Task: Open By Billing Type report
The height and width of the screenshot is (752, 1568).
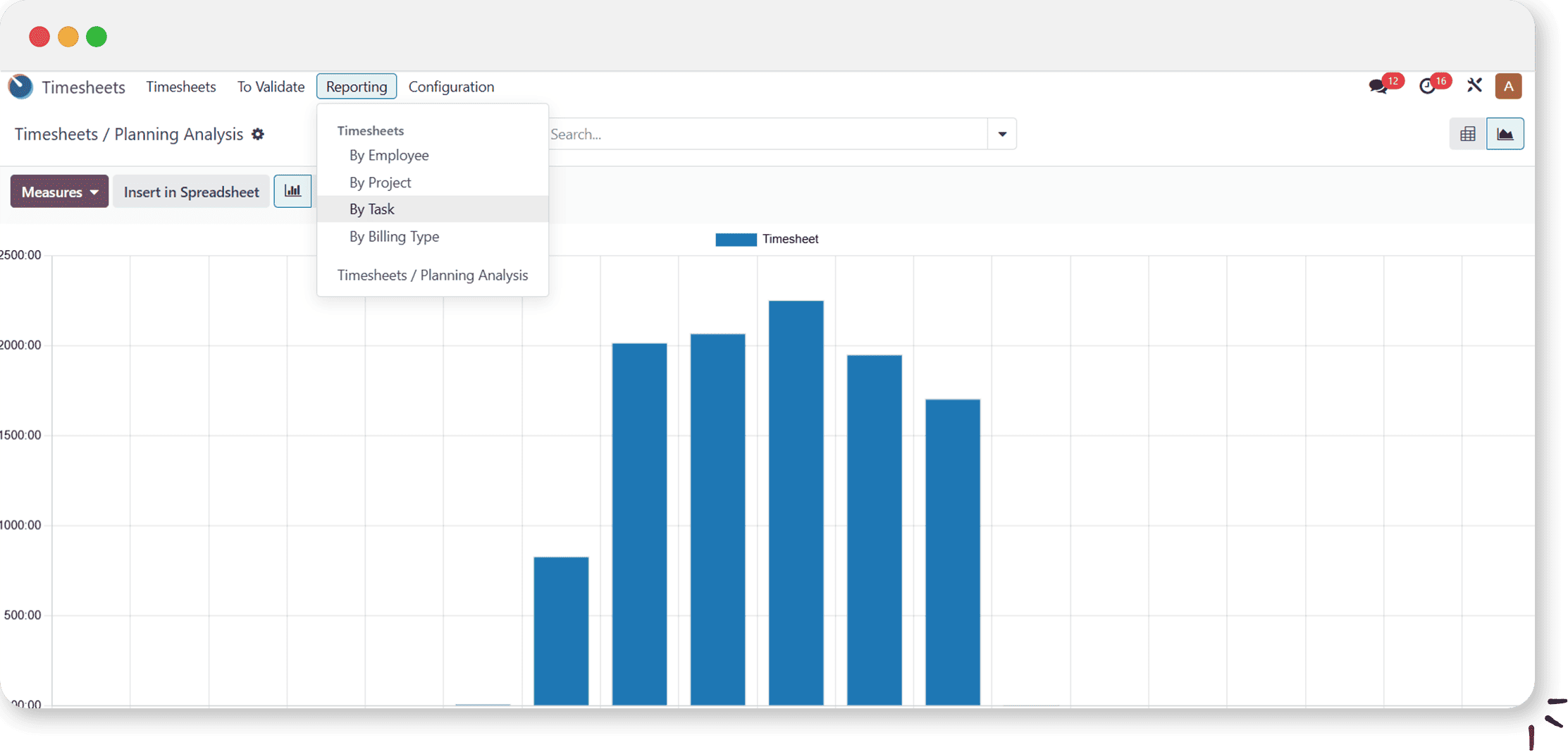Action: coord(394,237)
